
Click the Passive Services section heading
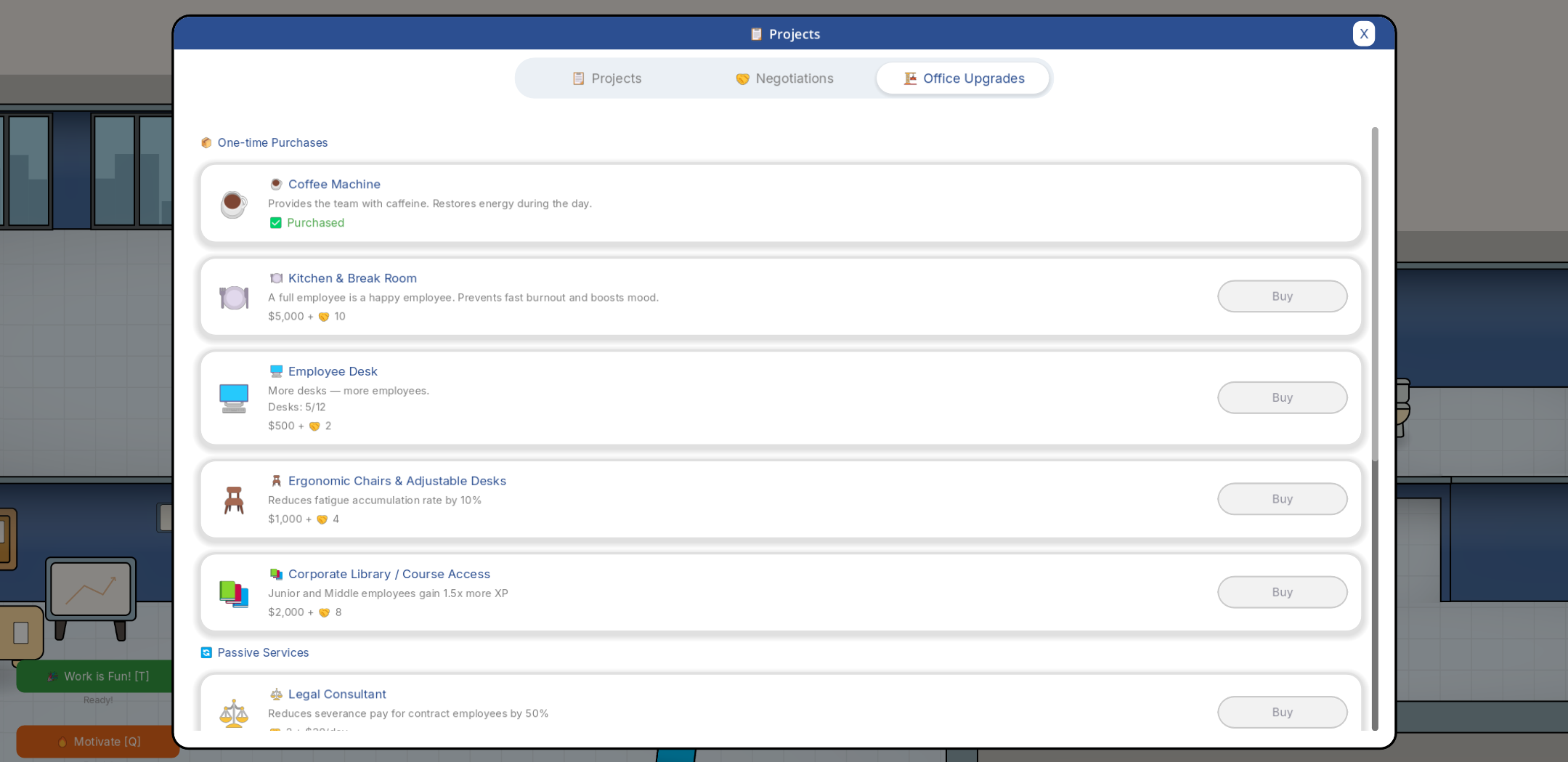(263, 652)
